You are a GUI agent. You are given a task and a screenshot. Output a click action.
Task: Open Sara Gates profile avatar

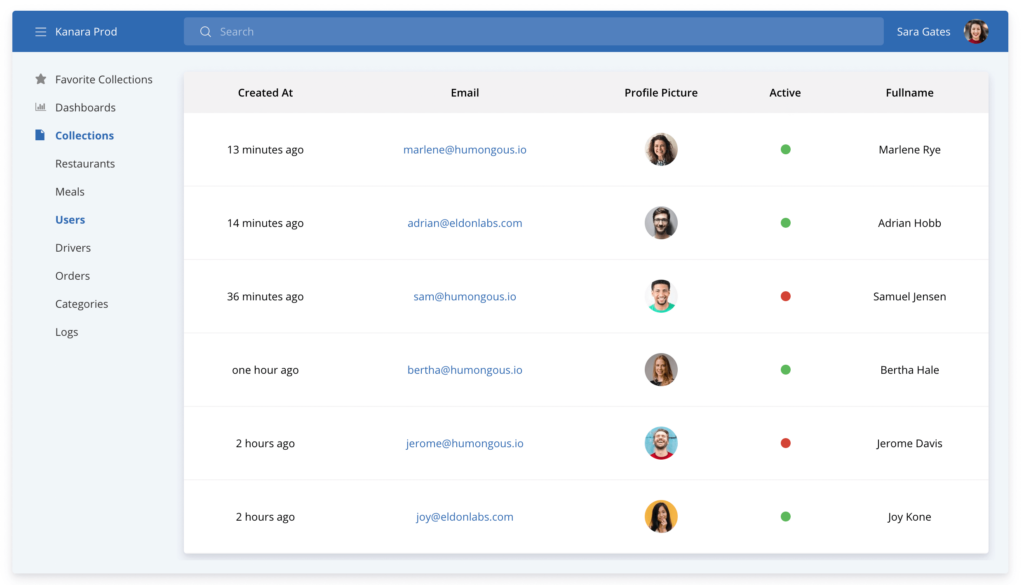(974, 31)
